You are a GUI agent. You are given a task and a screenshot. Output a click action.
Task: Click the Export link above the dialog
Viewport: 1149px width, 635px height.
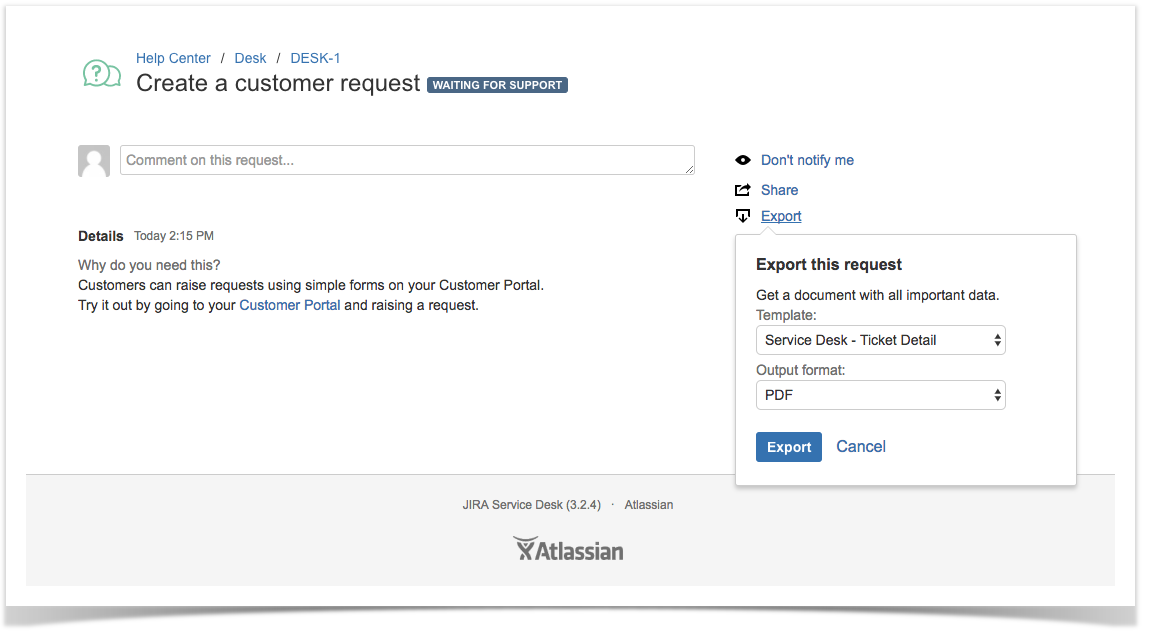tap(781, 216)
